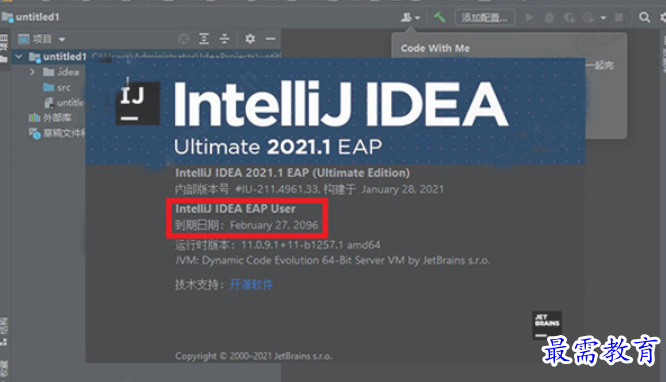This screenshot has width=666, height=382.
Task: Open project panel gear options
Action: (250, 39)
